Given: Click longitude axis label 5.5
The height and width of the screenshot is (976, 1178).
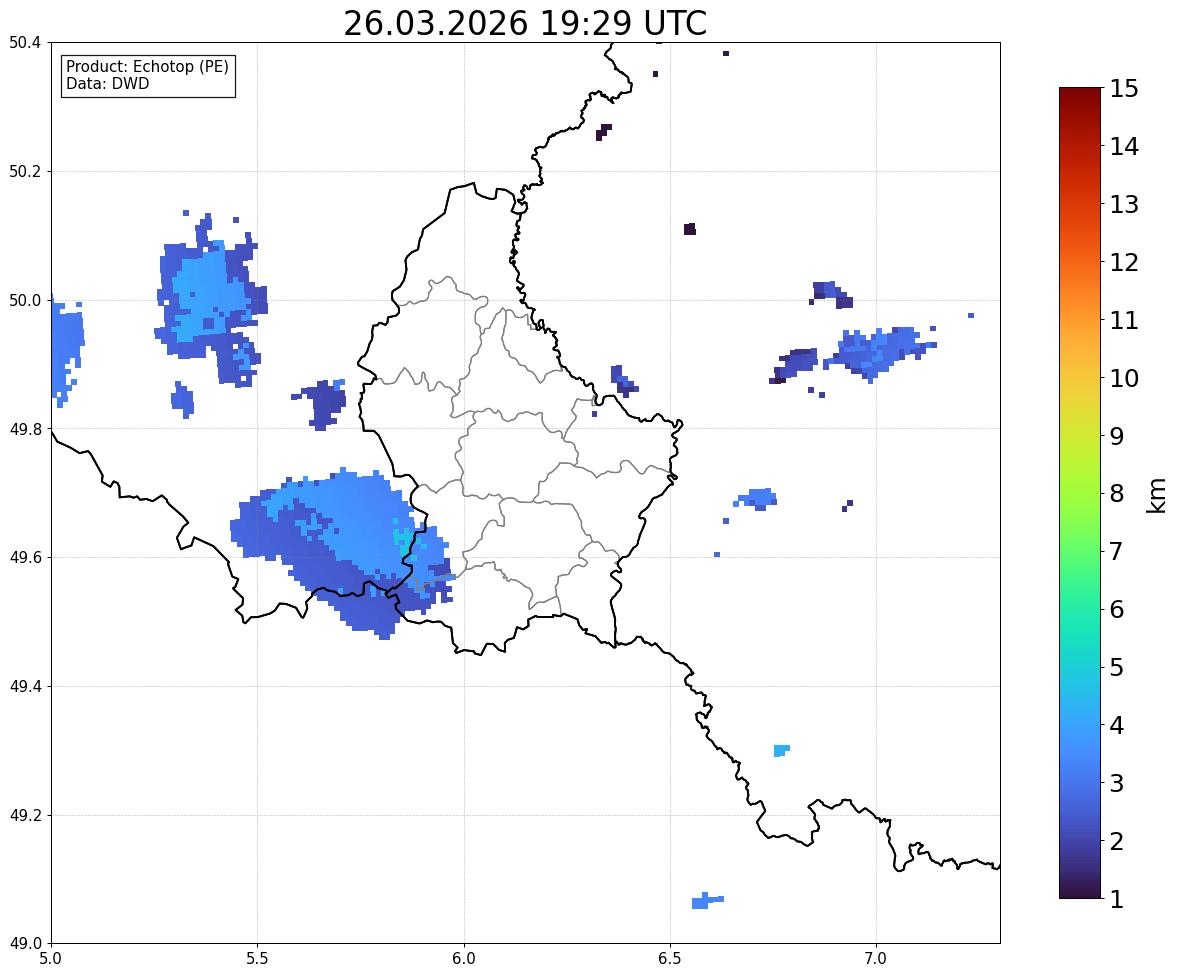Looking at the screenshot, I should pyautogui.click(x=258, y=959).
